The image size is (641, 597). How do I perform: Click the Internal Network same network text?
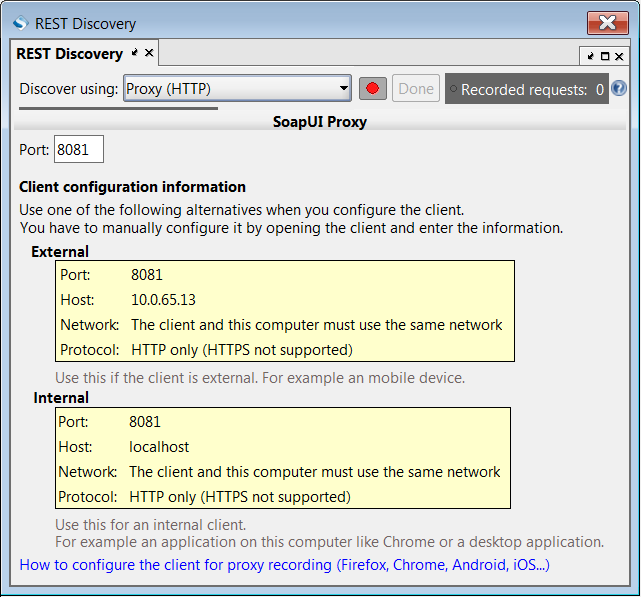click(x=315, y=472)
